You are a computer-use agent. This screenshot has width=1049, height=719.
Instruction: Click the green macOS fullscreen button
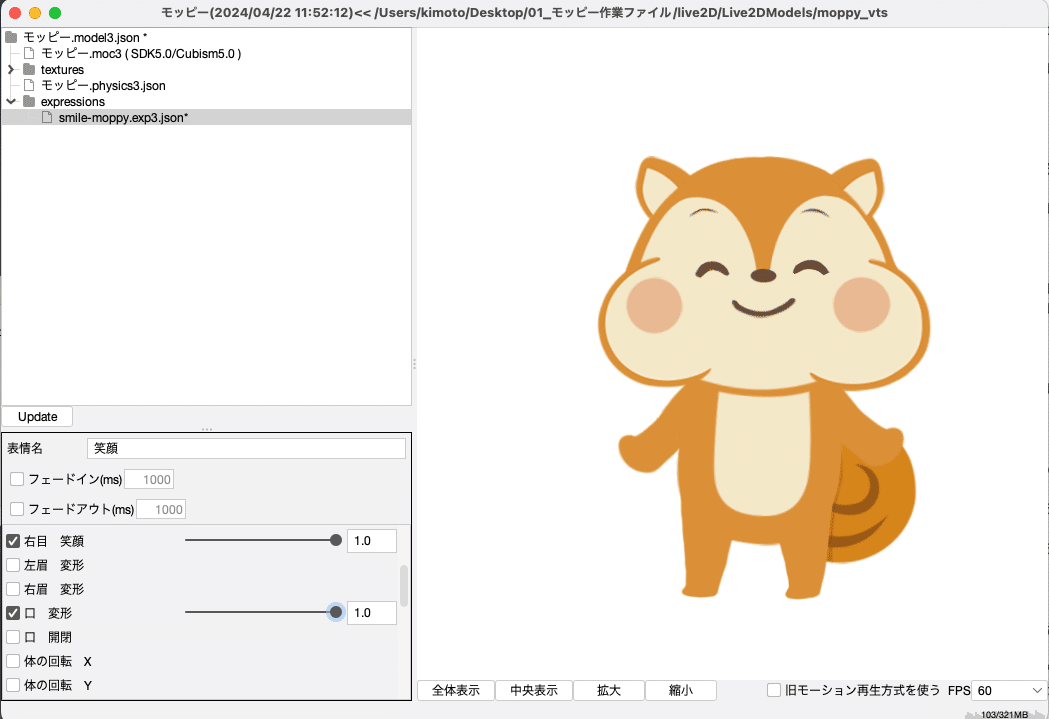tap(56, 13)
